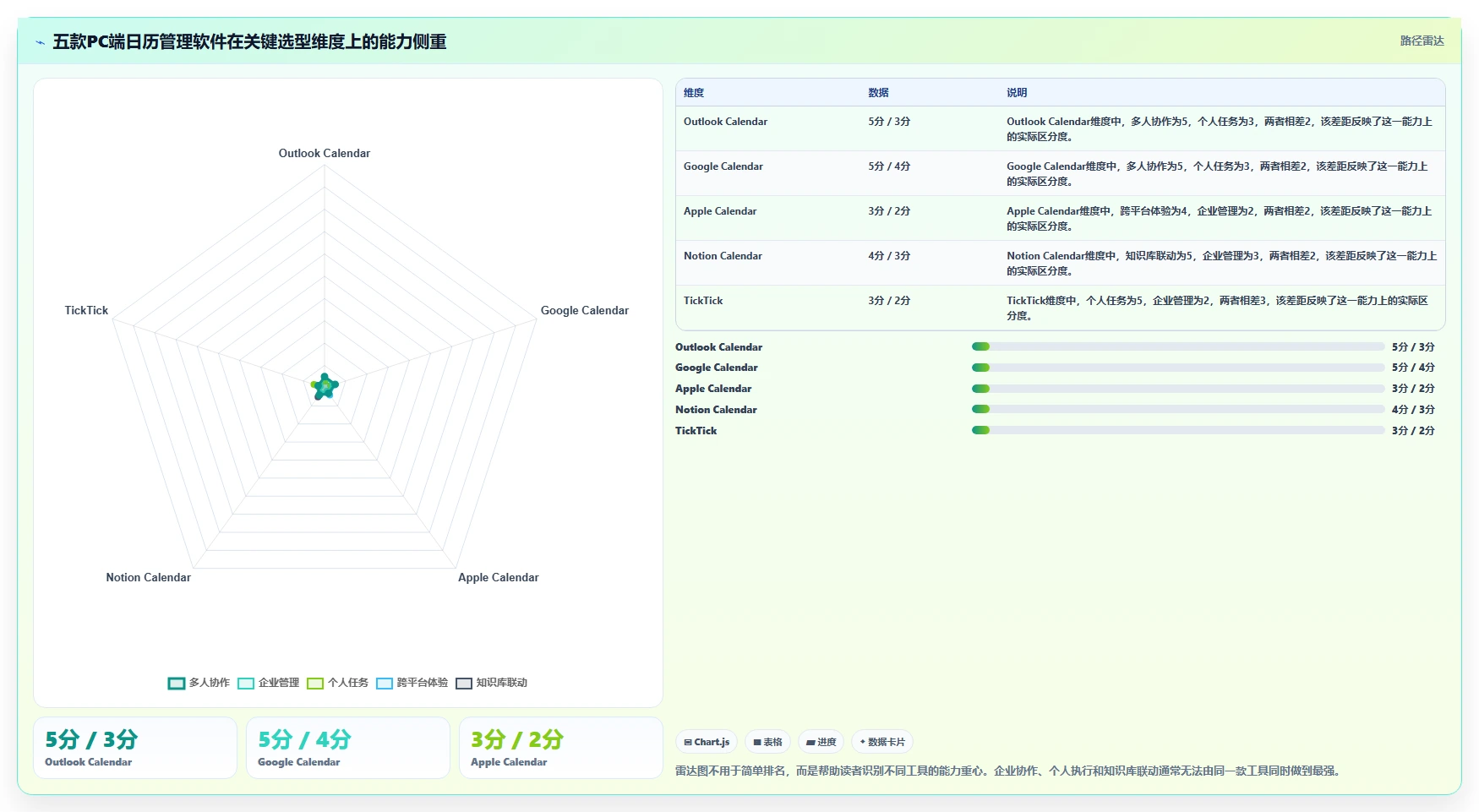This screenshot has width=1479, height=812.
Task: Click the Outlook Calendar progress row label
Action: click(718, 347)
